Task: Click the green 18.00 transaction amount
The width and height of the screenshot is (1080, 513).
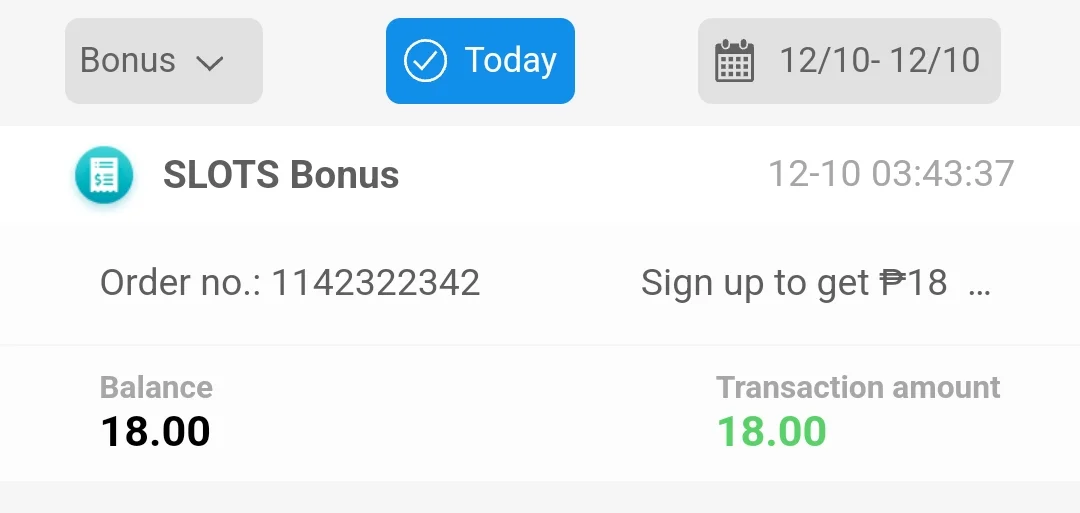Action: (771, 432)
